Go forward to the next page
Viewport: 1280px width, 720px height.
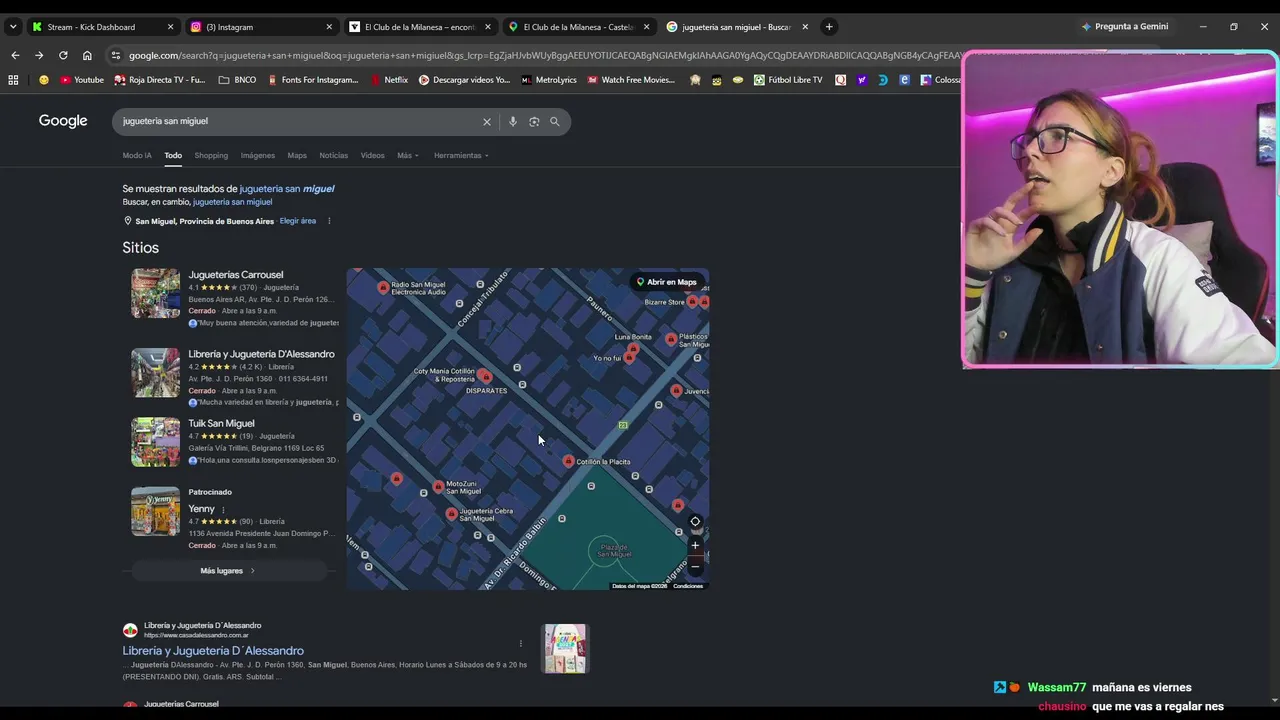(x=39, y=55)
